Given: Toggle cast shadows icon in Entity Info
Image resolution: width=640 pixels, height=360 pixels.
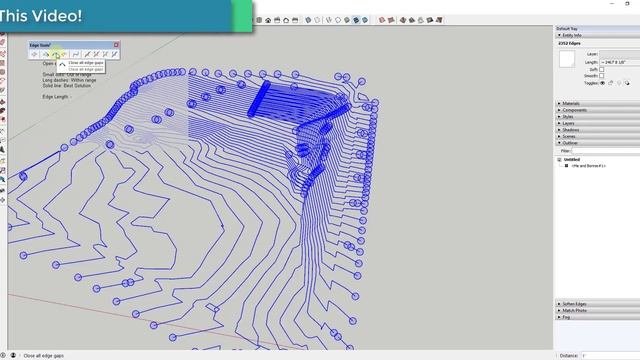Looking at the screenshot, I should pos(627,83).
